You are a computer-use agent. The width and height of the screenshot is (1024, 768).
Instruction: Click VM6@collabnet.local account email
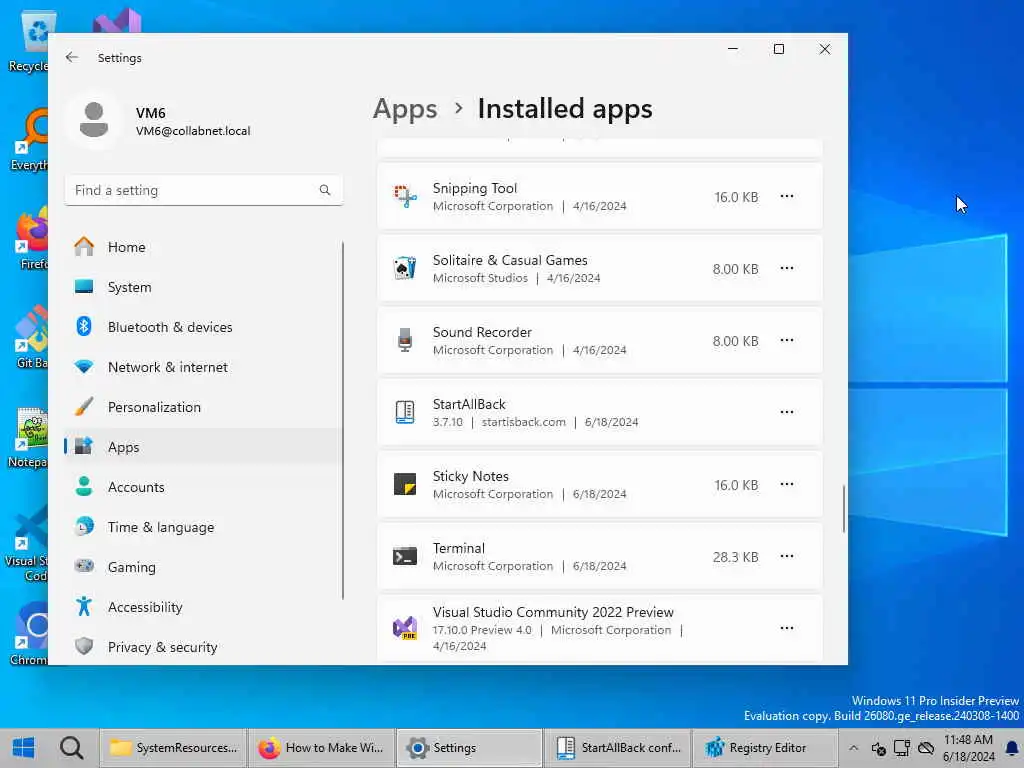[193, 131]
